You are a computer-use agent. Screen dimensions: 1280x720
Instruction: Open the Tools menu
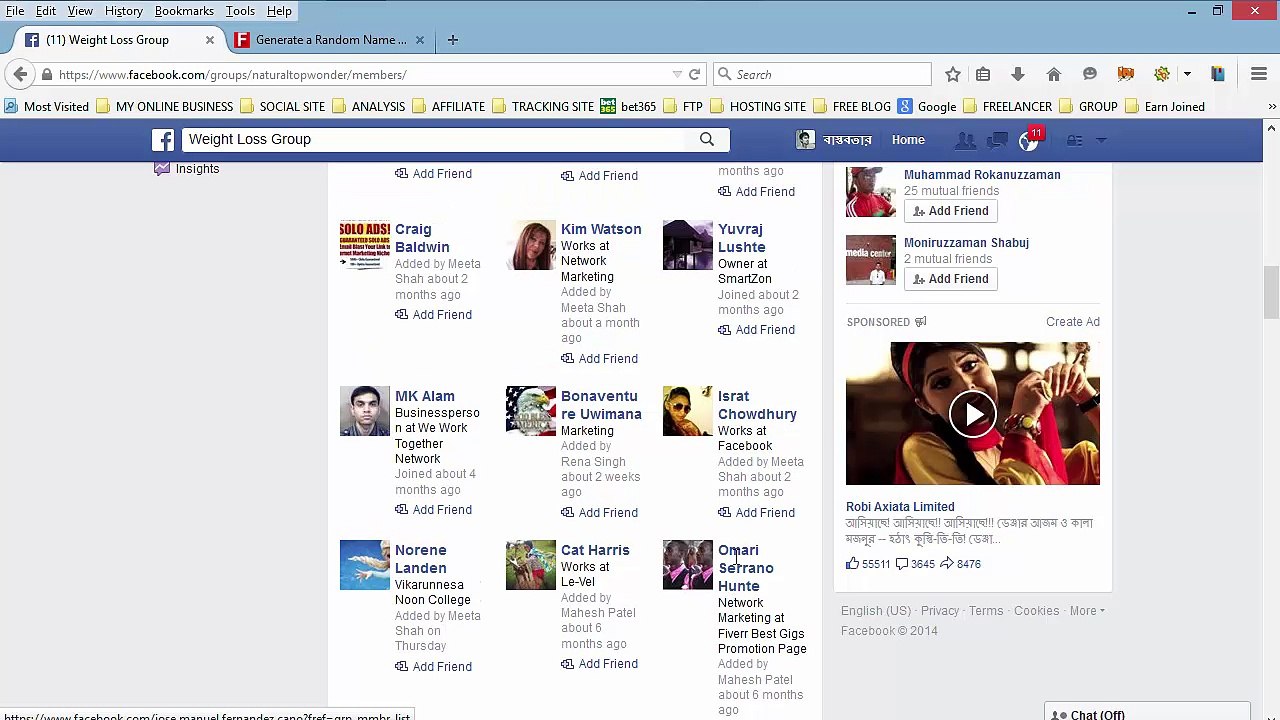tap(240, 11)
